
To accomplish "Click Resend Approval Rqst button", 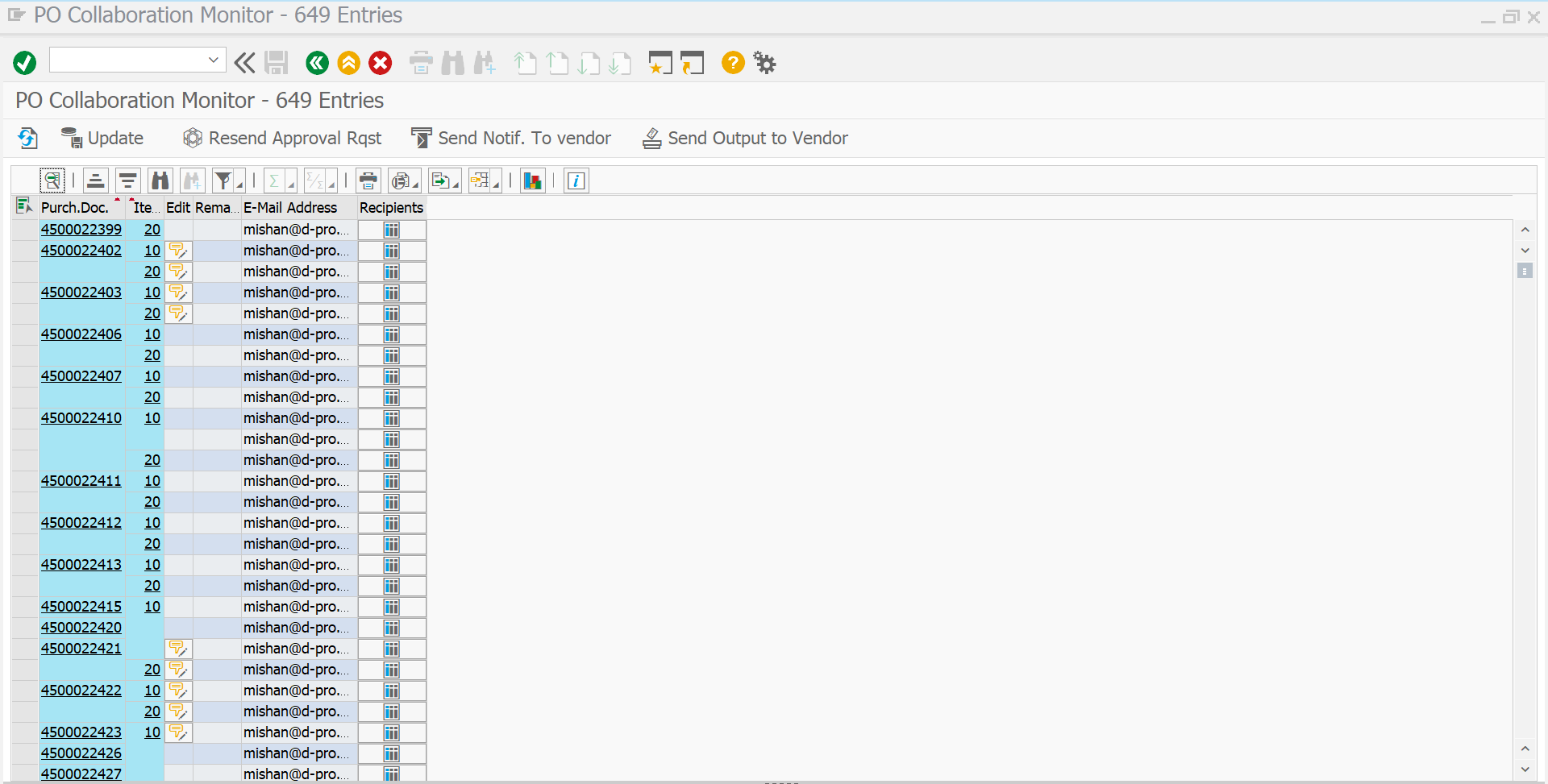I will 282,139.
